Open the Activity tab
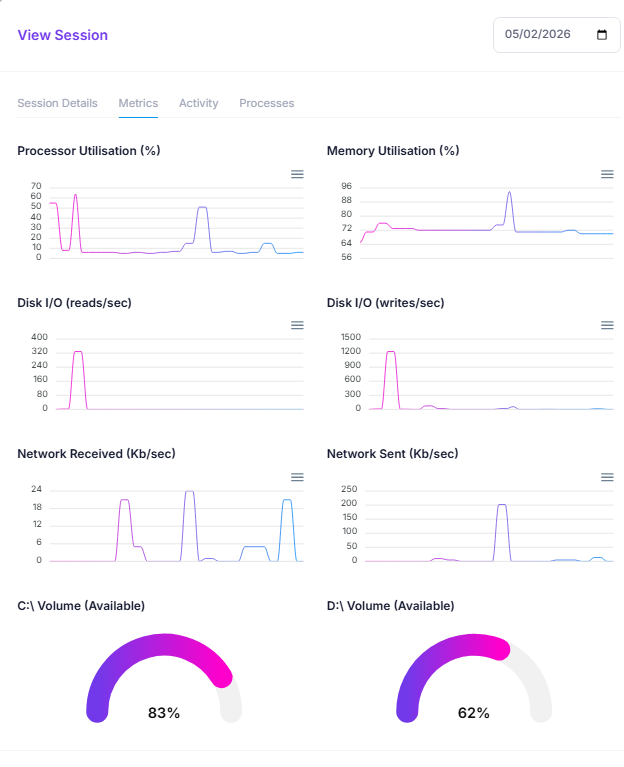 coord(198,103)
